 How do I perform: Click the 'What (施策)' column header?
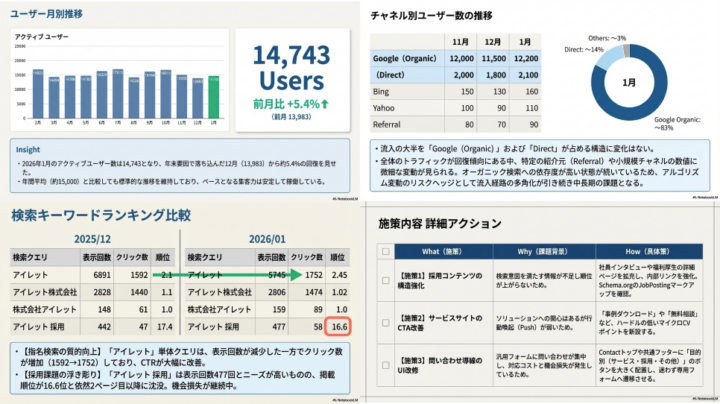tap(442, 252)
